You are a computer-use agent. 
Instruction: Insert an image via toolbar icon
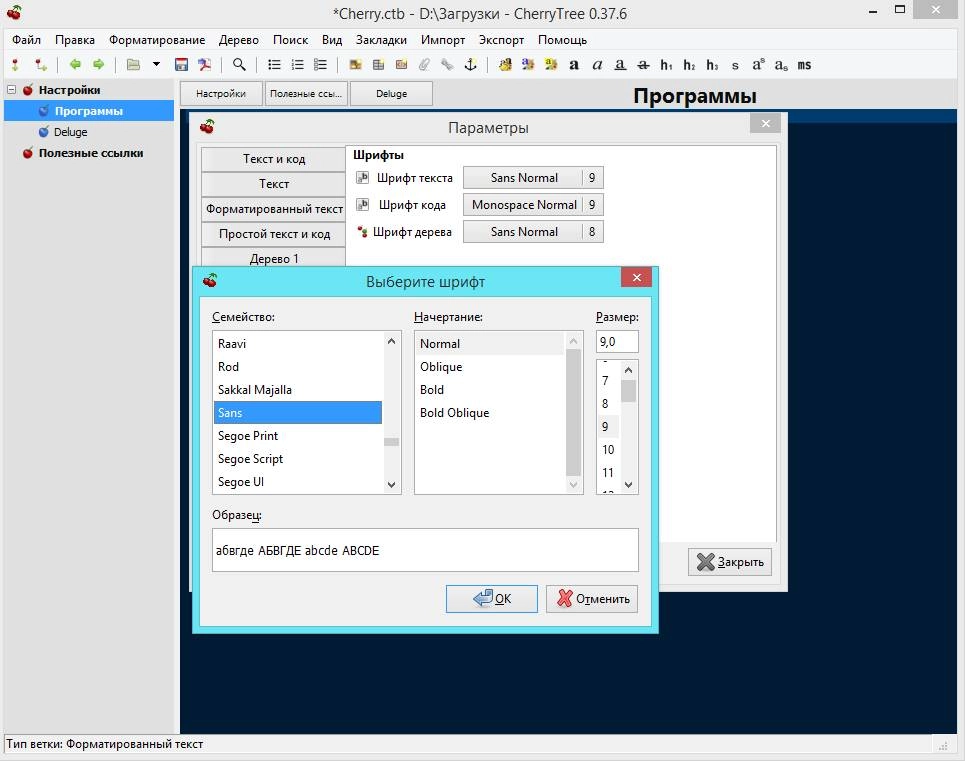[355, 65]
